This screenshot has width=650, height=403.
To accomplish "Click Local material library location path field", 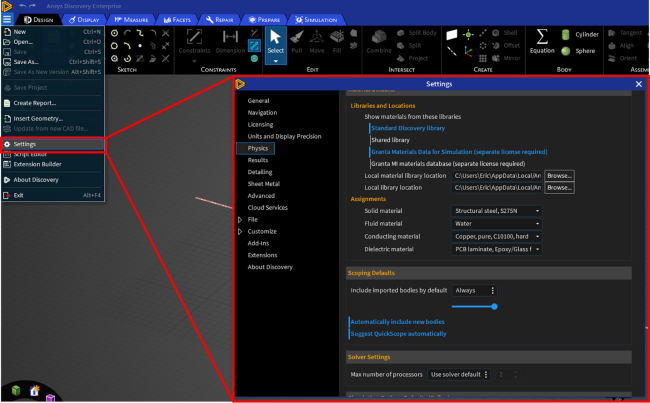I will tap(497, 176).
